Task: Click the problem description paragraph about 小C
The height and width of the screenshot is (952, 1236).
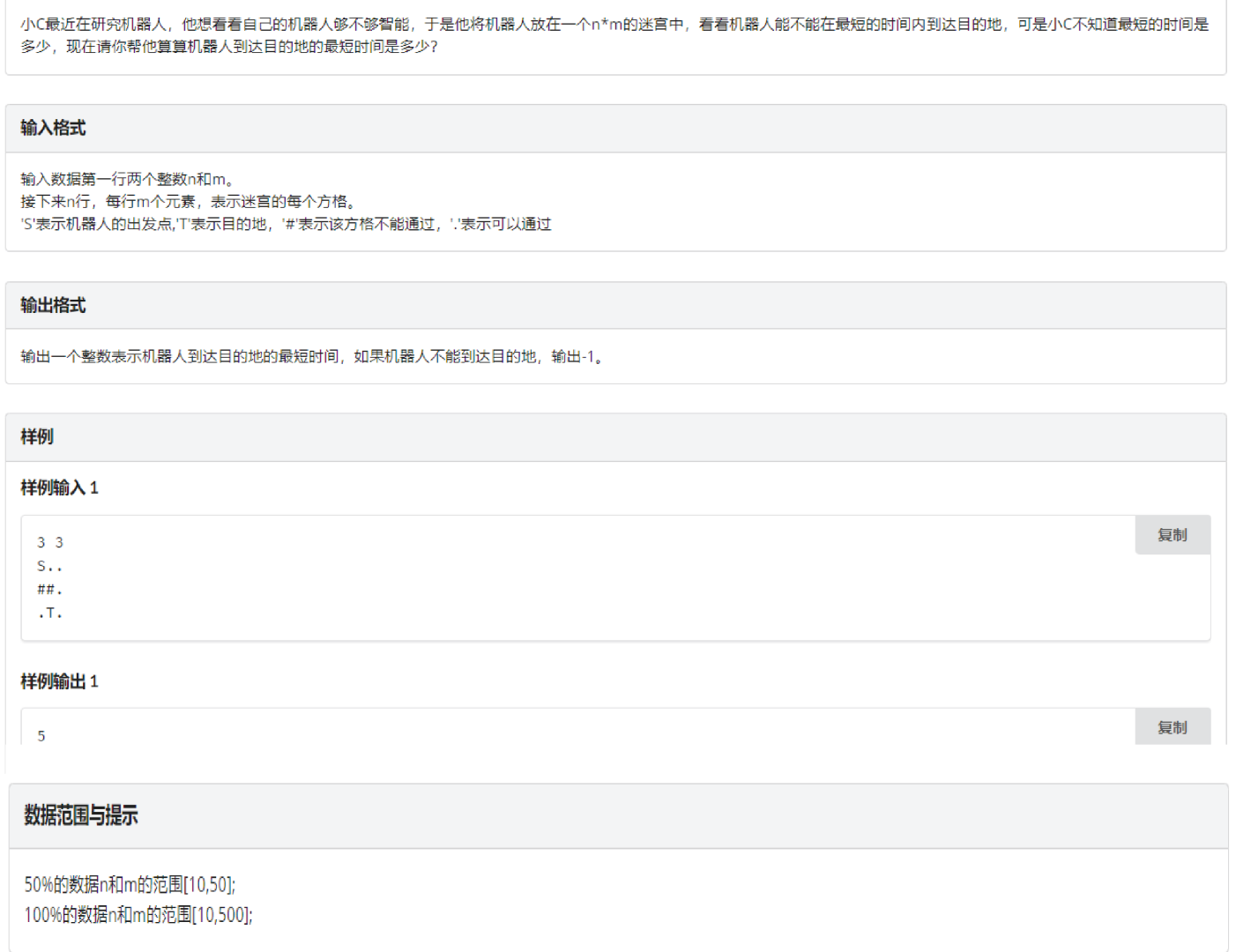Action: coord(614,35)
